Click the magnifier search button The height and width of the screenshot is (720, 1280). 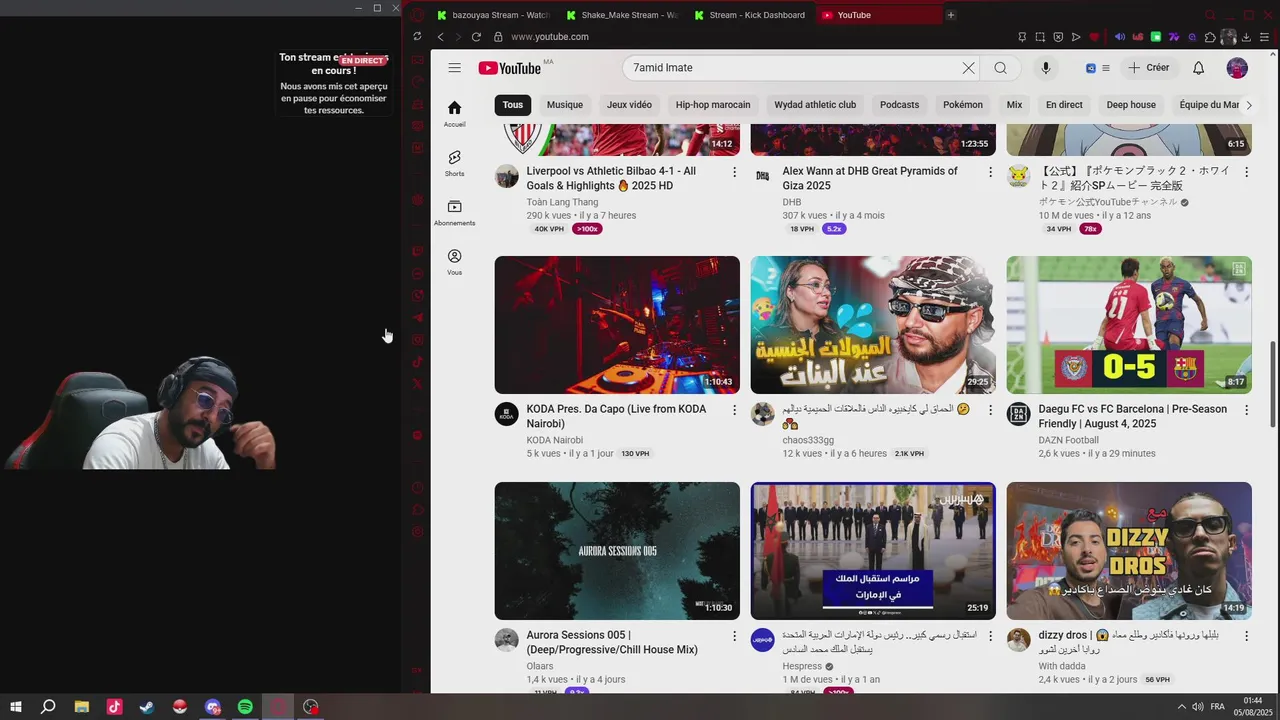click(x=1000, y=68)
